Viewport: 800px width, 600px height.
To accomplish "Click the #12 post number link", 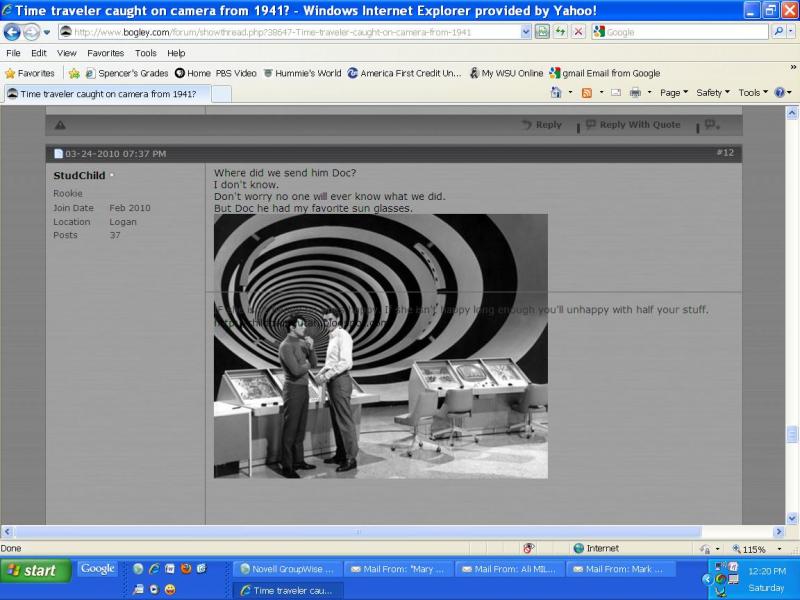I will point(725,153).
